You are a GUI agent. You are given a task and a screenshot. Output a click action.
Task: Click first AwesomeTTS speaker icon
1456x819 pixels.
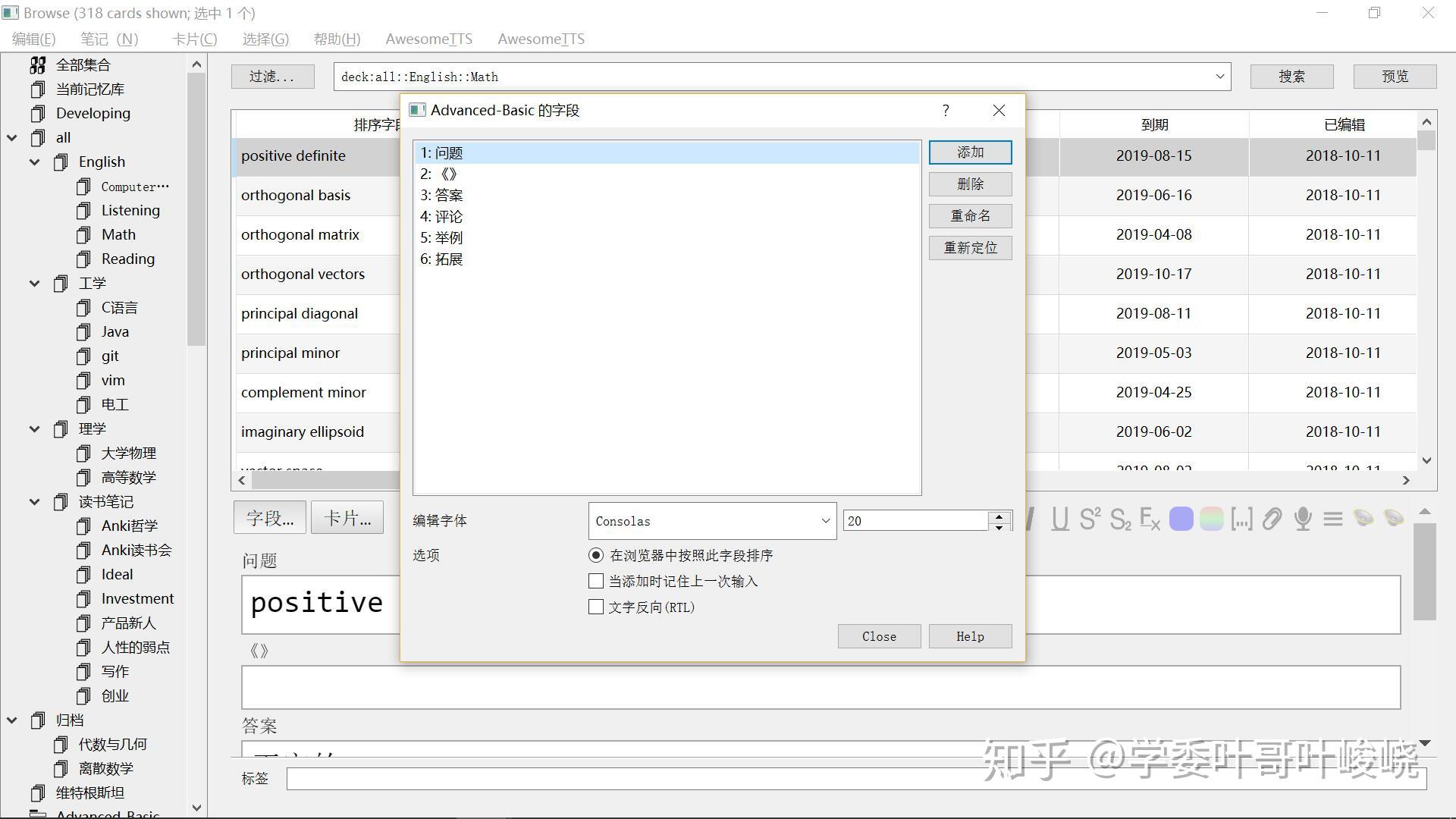1363,519
